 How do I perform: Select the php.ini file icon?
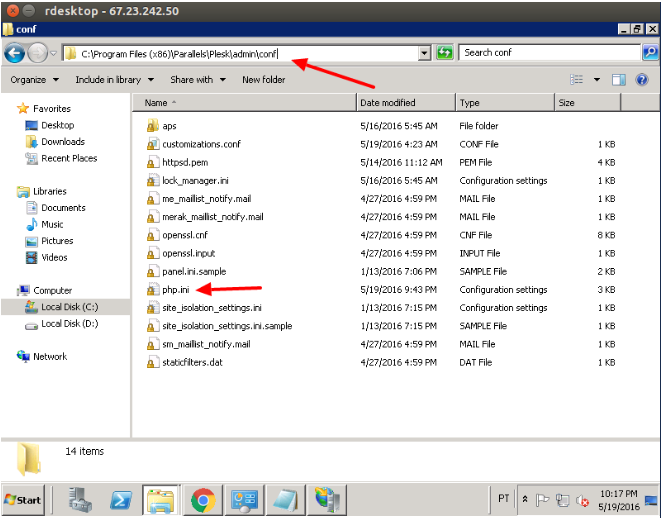[x=152, y=290]
